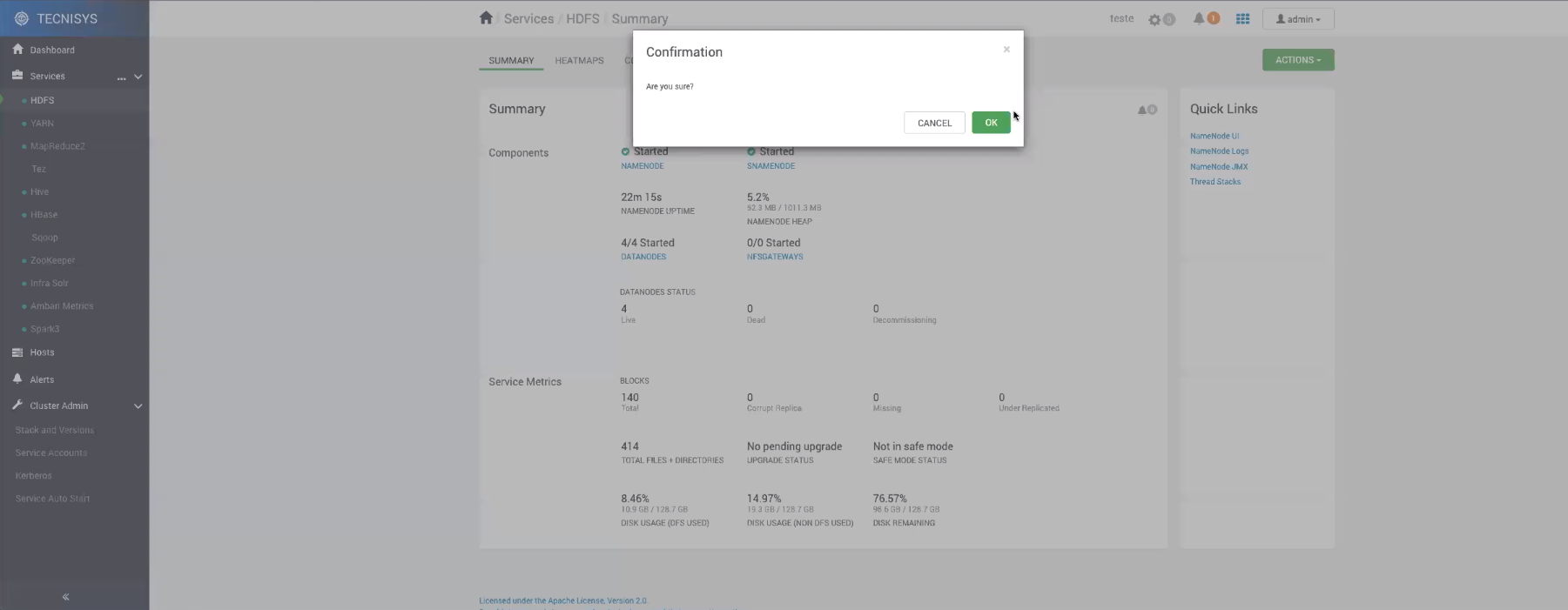Close the Confirmation dialog with X
1568x610 pixels.
click(x=1006, y=50)
